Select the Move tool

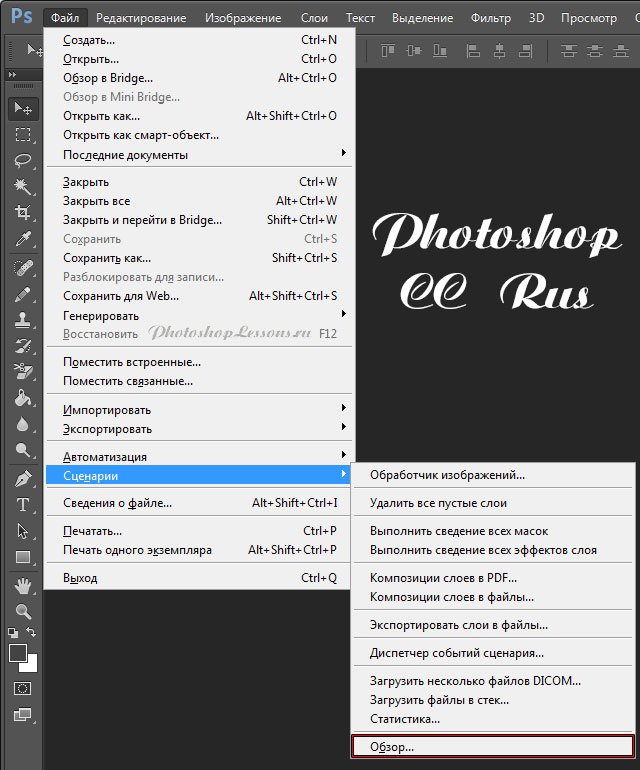tap(23, 108)
